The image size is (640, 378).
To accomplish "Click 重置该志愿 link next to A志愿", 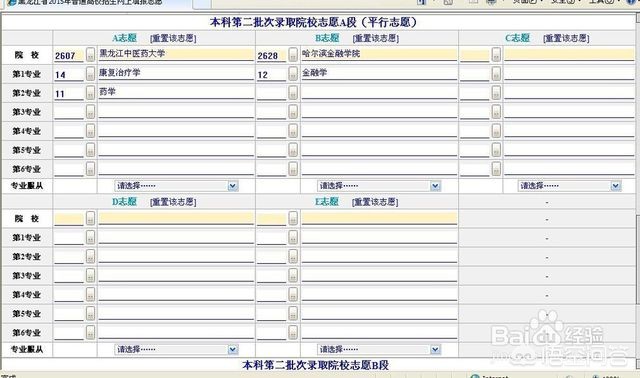I will (173, 38).
